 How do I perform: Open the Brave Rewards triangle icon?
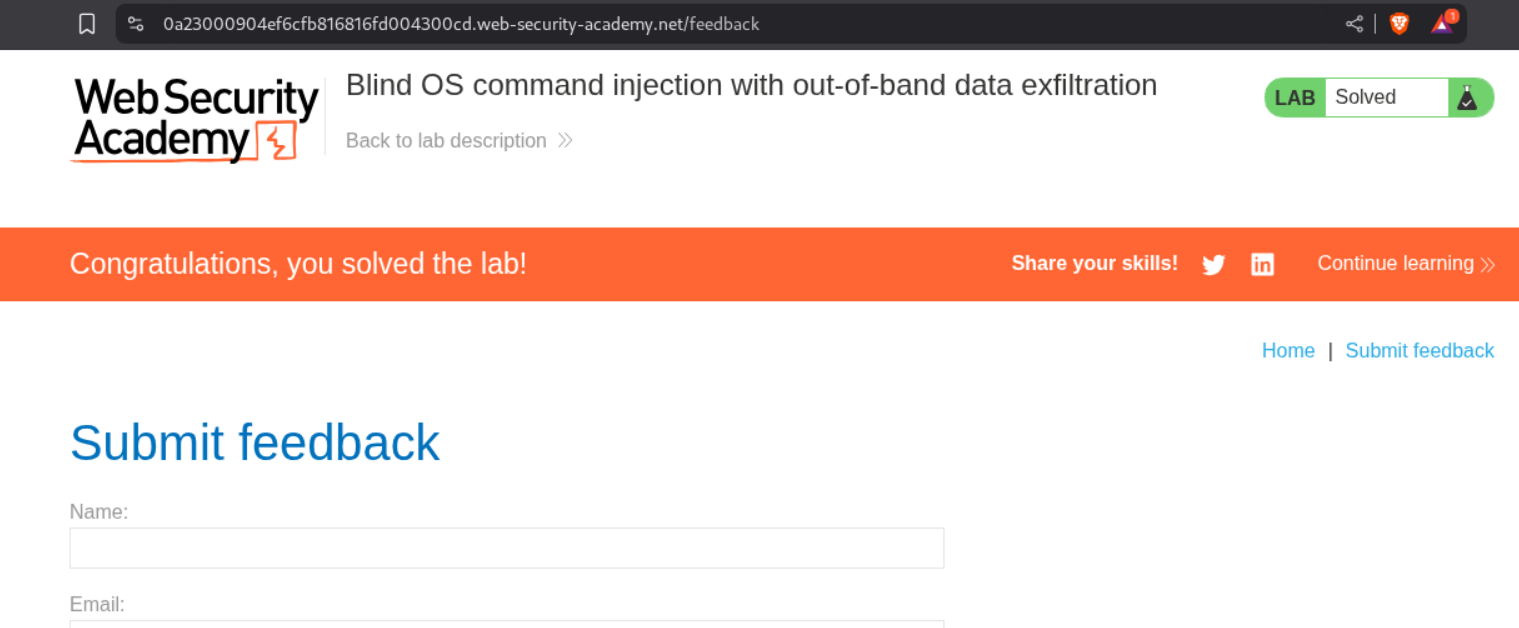1442,24
